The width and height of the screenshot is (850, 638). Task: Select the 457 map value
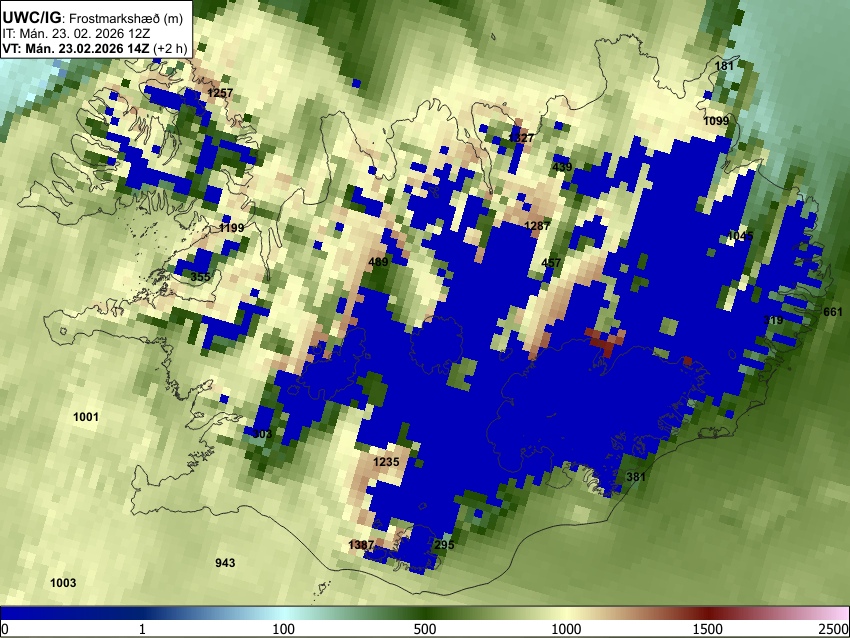pos(551,263)
